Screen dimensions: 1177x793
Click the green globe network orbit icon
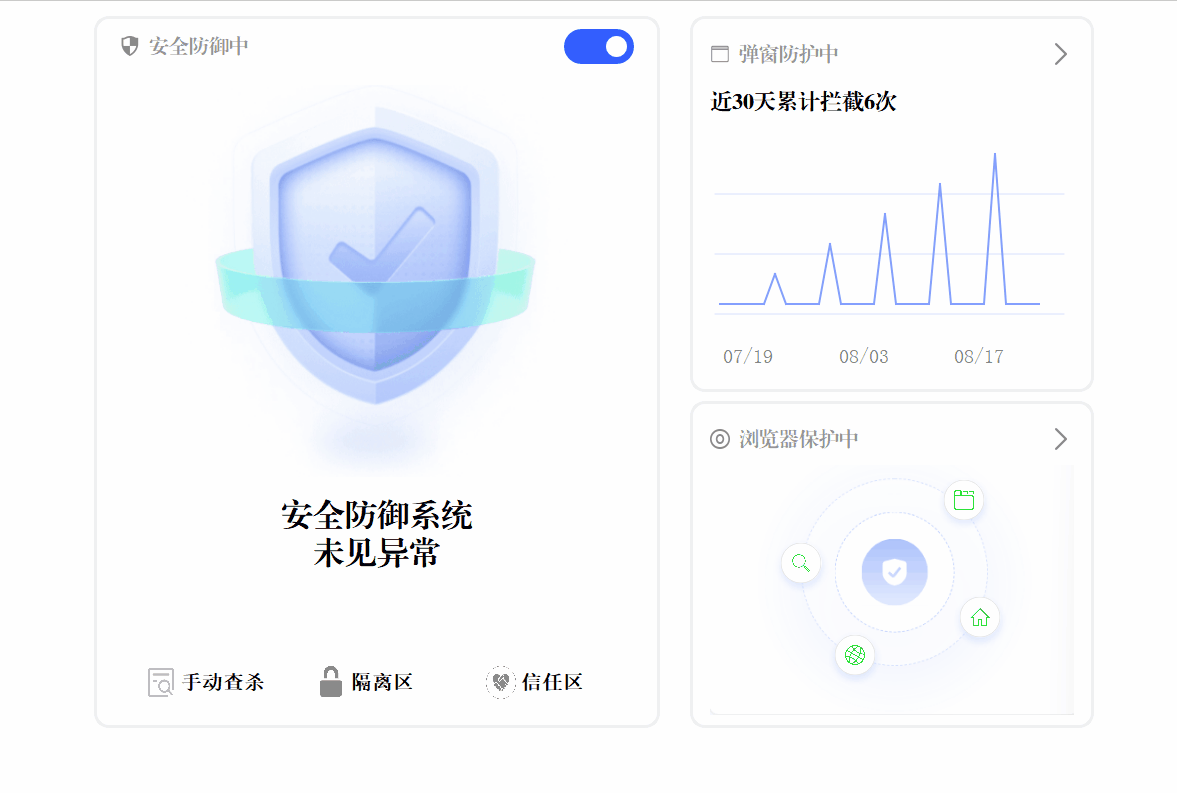tap(855, 655)
